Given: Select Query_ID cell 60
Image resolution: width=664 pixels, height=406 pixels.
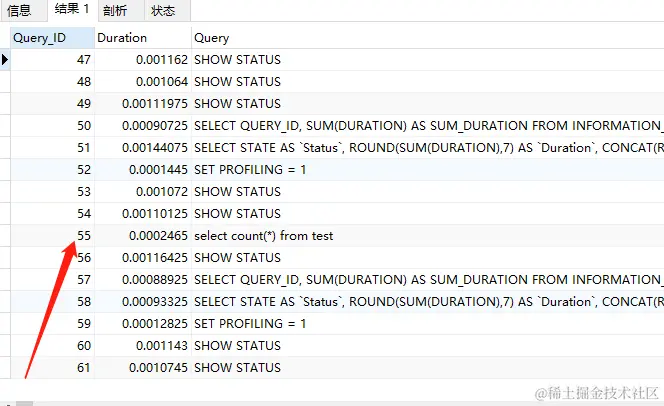Looking at the screenshot, I should pos(53,345).
